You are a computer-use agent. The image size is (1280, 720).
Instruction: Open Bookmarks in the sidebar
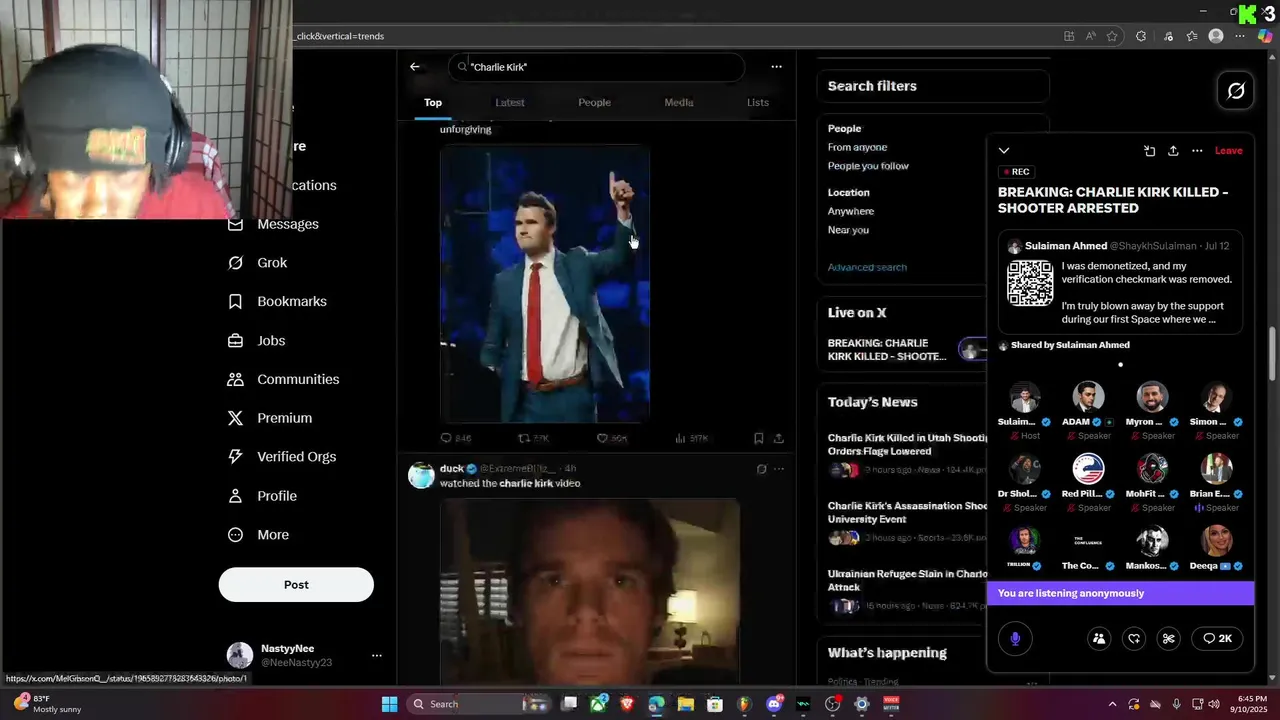[x=277, y=301]
